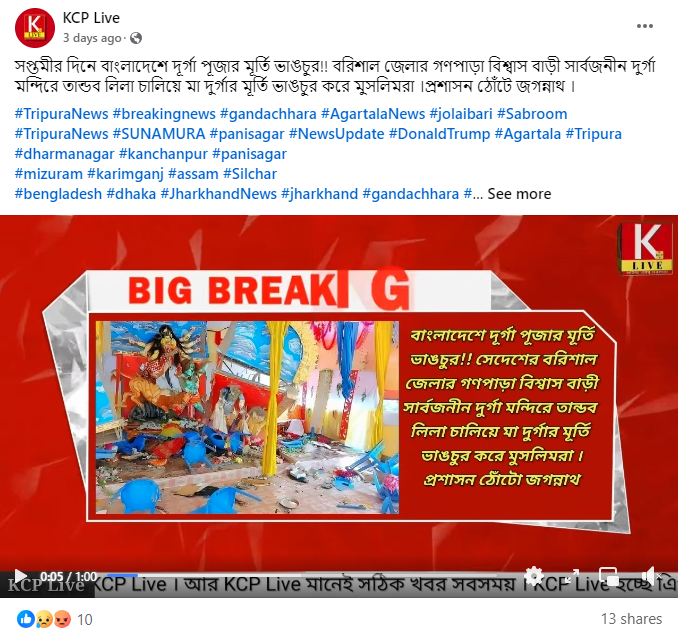Image resolution: width=678 pixels, height=638 pixels.
Task: Click the K Live logo in video
Action: pyautogui.click(x=646, y=249)
